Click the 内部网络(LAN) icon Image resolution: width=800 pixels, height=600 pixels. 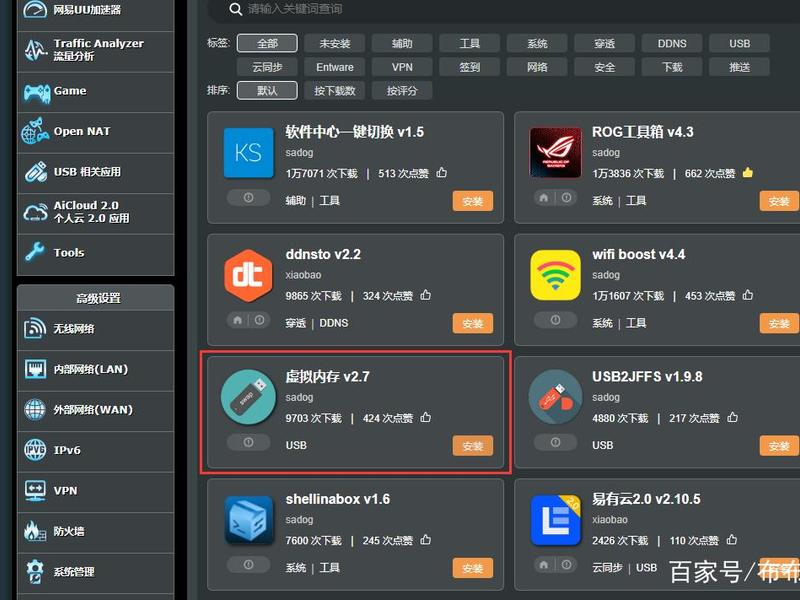click(35, 369)
